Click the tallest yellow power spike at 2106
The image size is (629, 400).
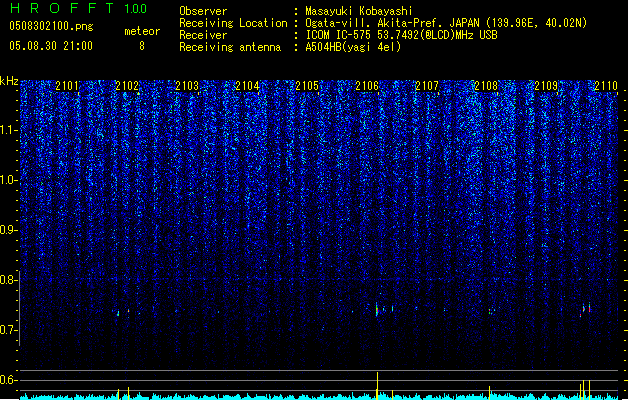point(377,385)
